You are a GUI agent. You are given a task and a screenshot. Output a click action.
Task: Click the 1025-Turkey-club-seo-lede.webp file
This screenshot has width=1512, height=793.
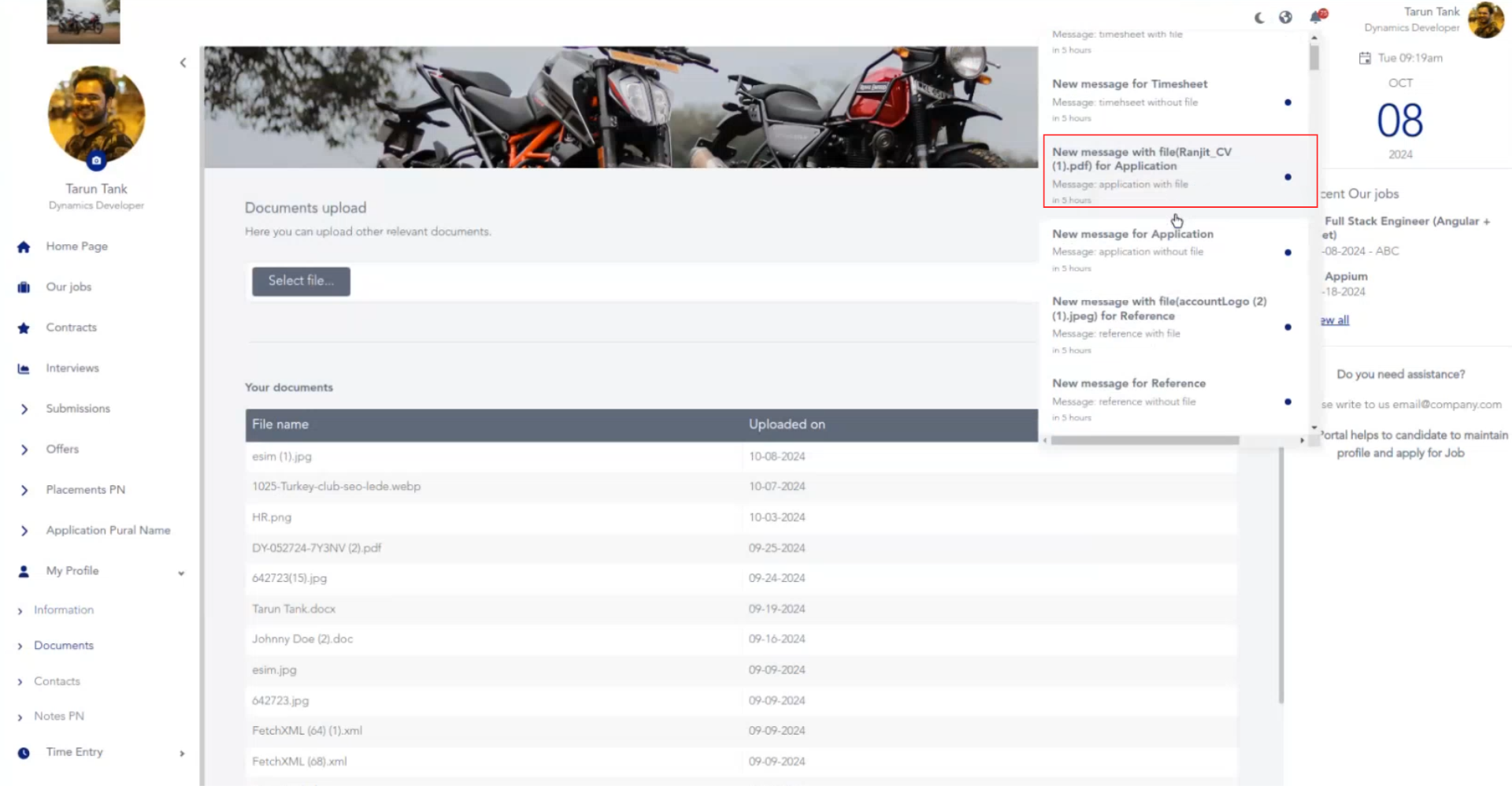336,487
